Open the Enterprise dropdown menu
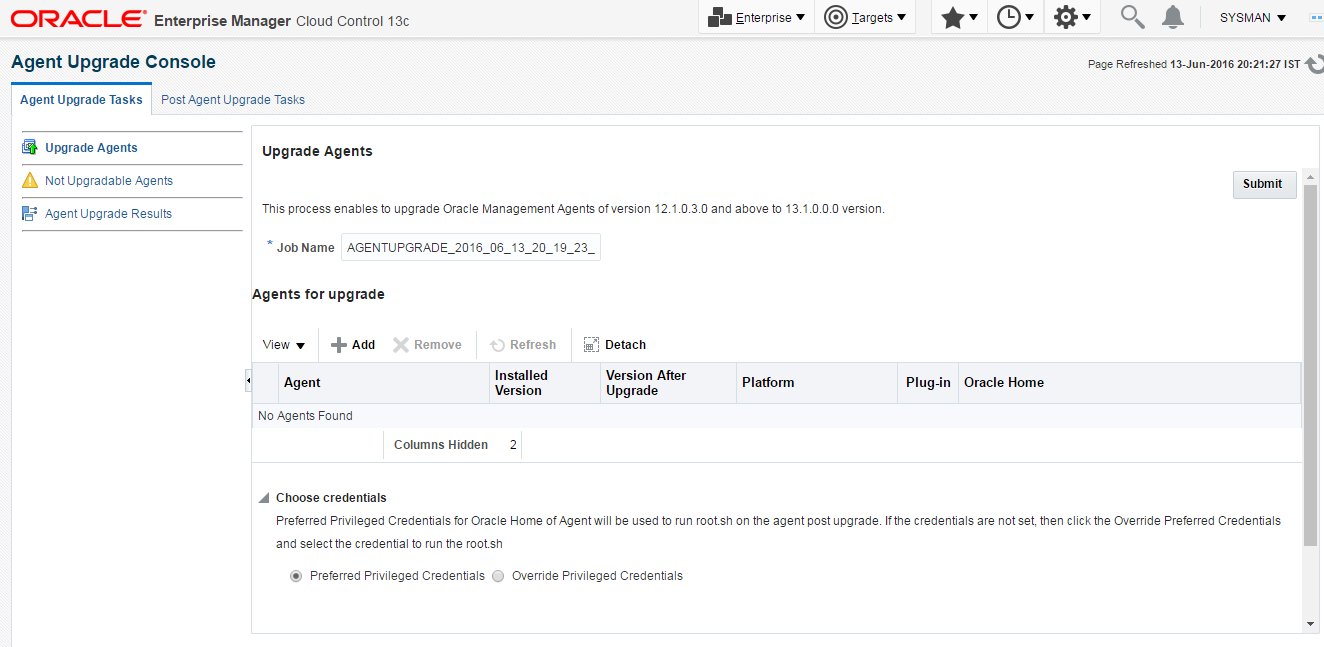Image resolution: width=1324 pixels, height=647 pixels. tap(756, 18)
